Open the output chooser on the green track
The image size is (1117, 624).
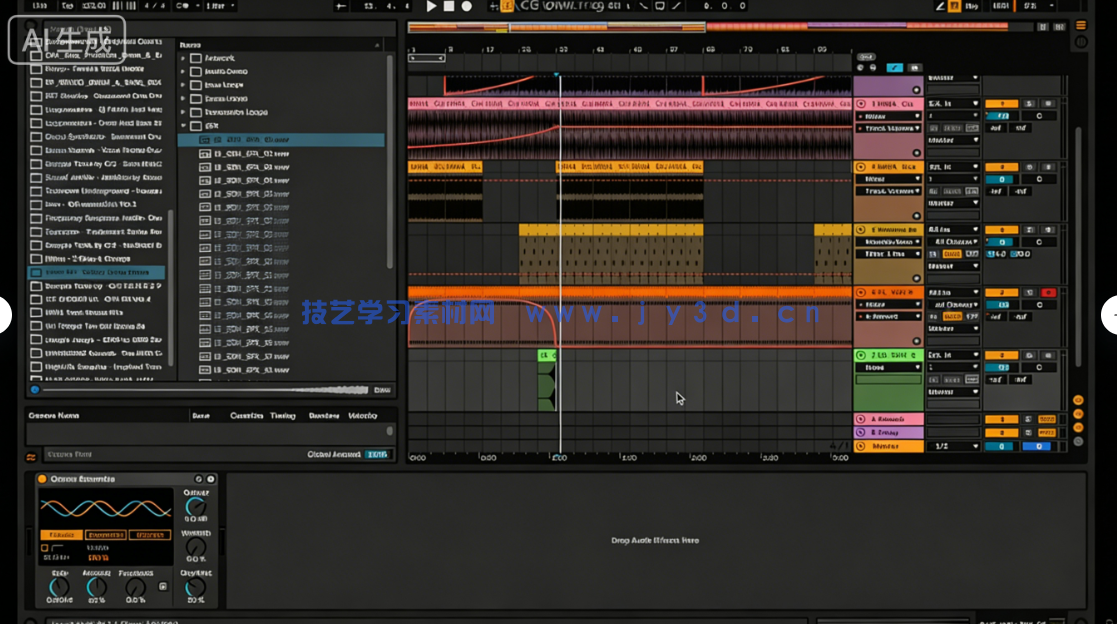(953, 390)
